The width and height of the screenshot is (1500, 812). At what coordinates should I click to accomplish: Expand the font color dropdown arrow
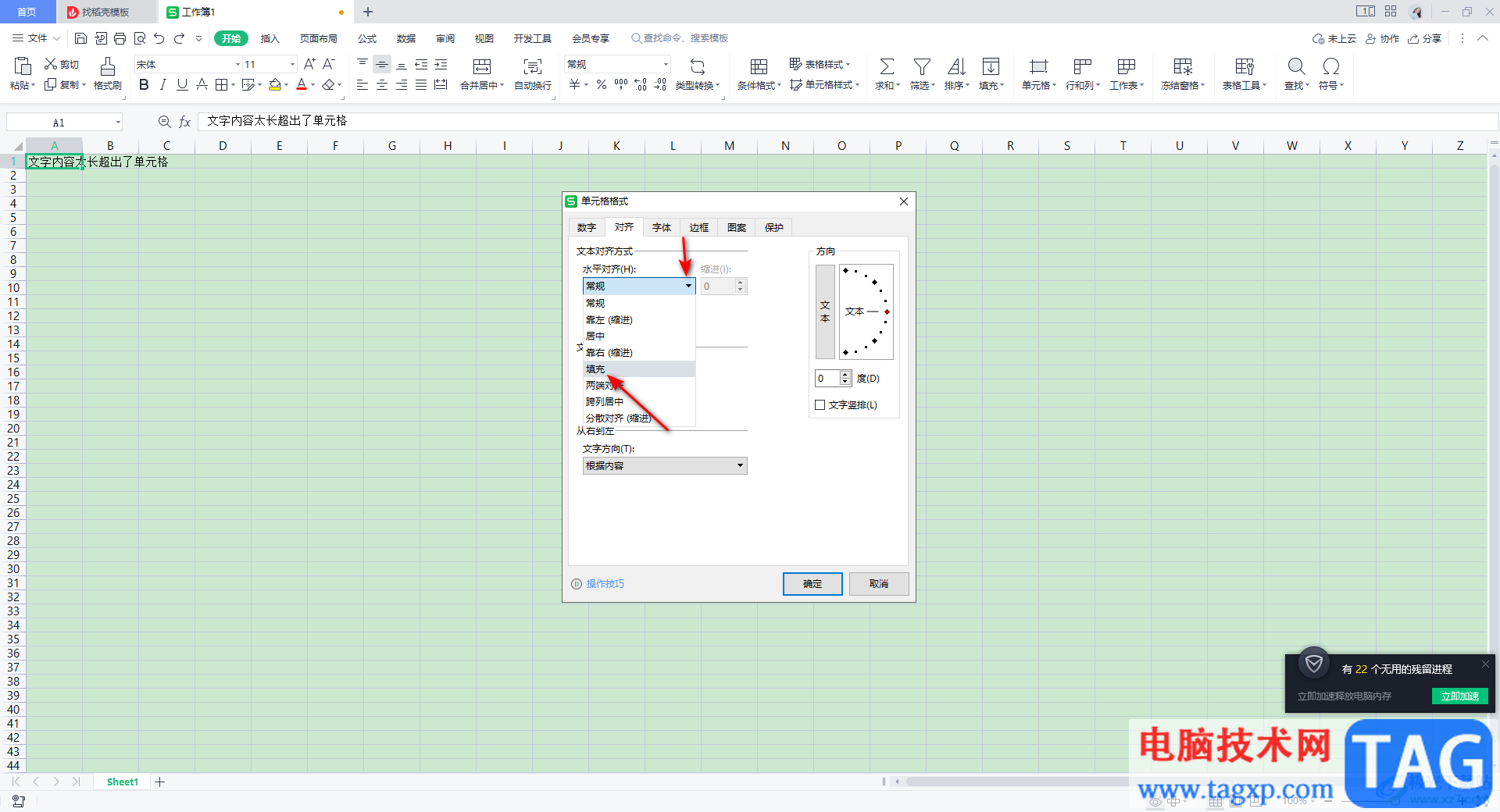pyautogui.click(x=313, y=84)
